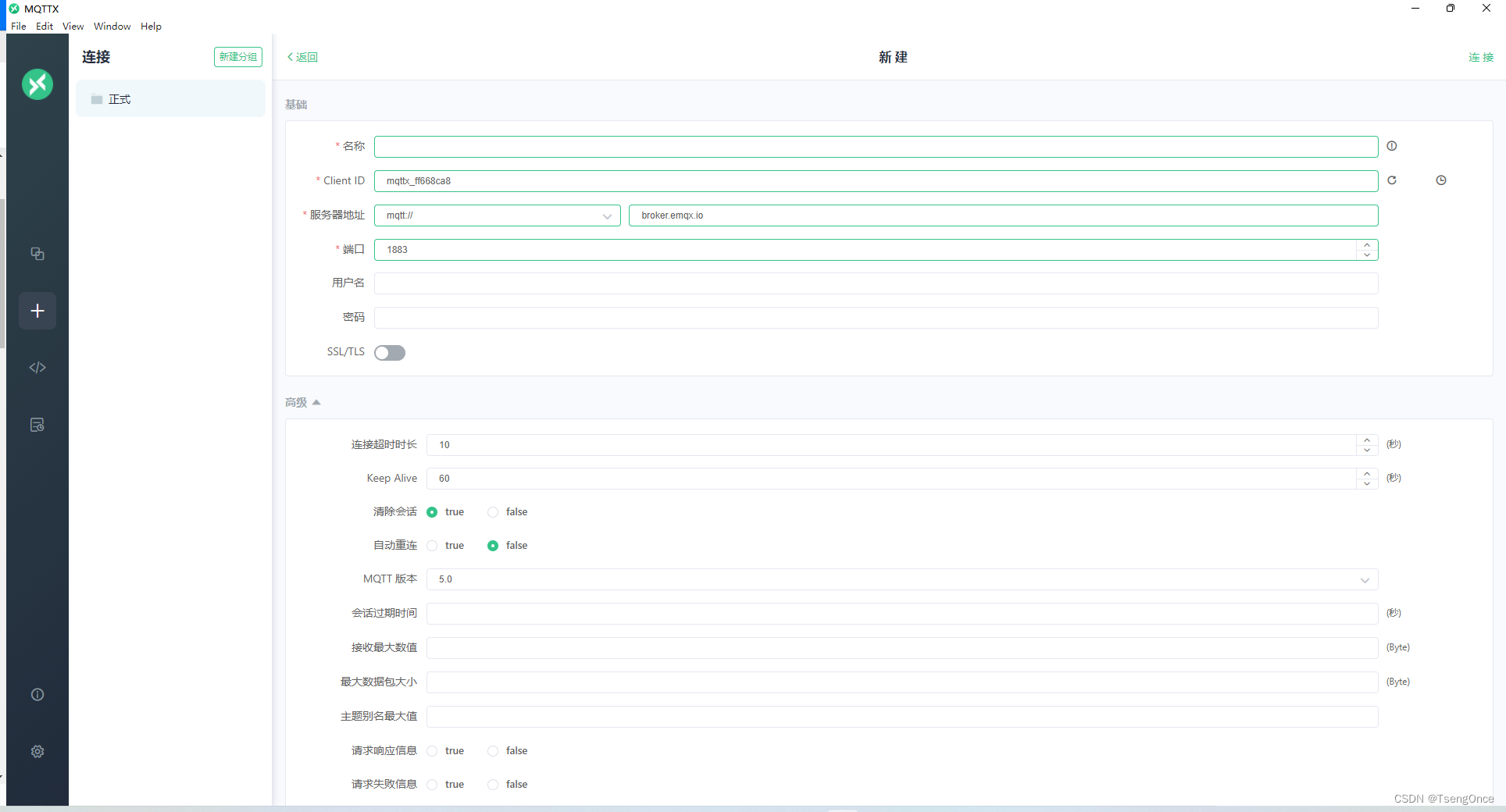Open Settings via sidebar gear icon
This screenshot has height=812, width=1506.
[x=37, y=751]
